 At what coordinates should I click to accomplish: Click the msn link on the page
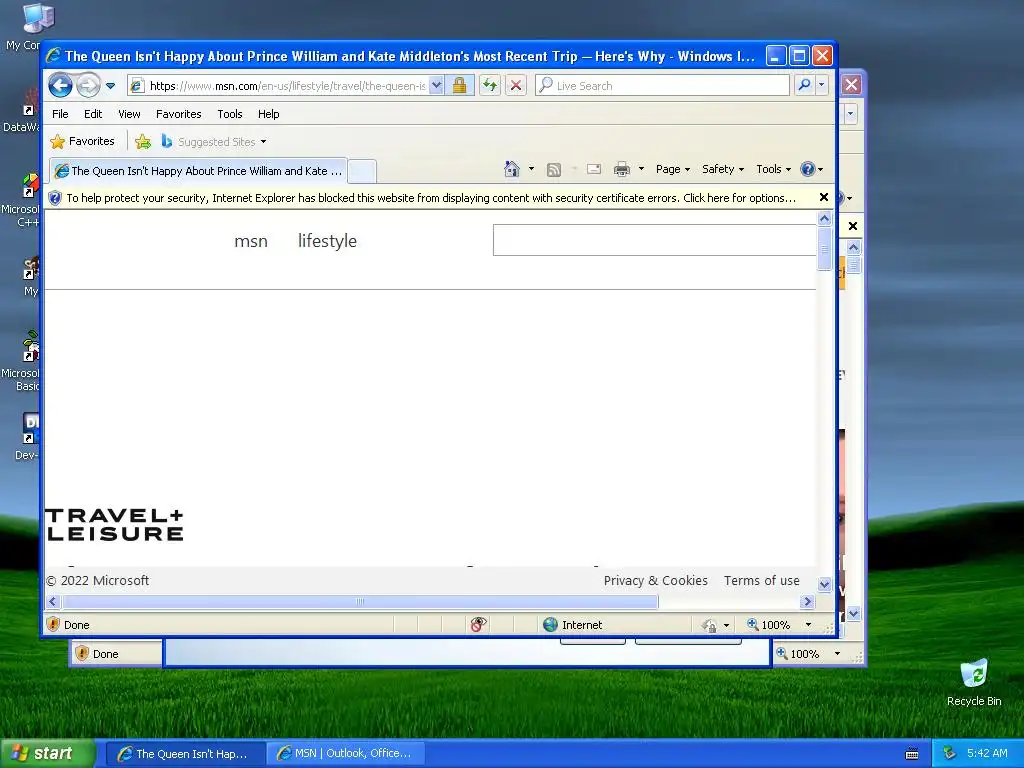(251, 241)
